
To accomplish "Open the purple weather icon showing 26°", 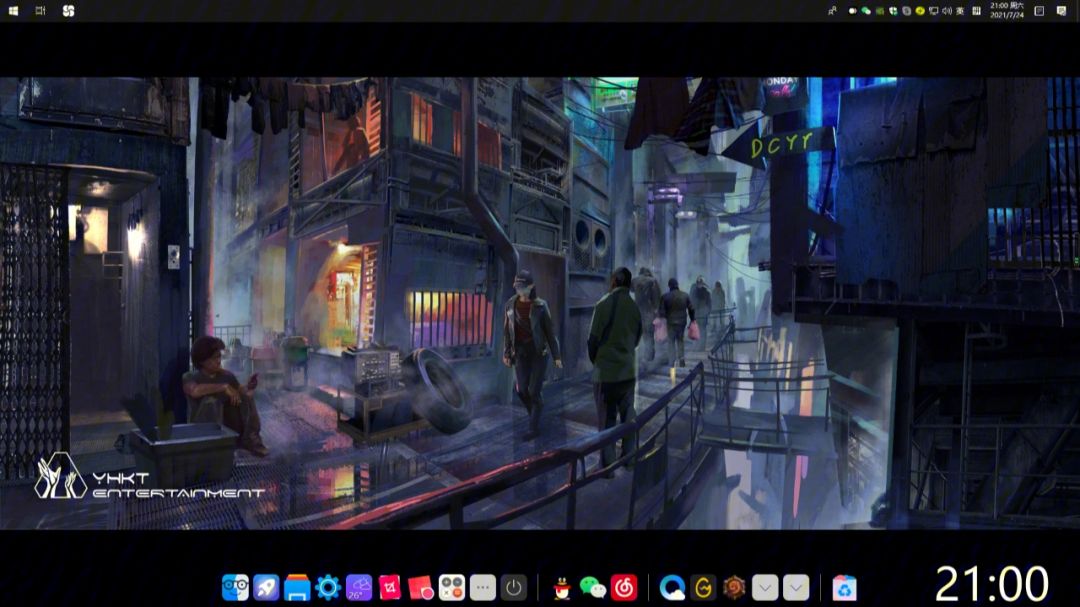I will pos(359,588).
